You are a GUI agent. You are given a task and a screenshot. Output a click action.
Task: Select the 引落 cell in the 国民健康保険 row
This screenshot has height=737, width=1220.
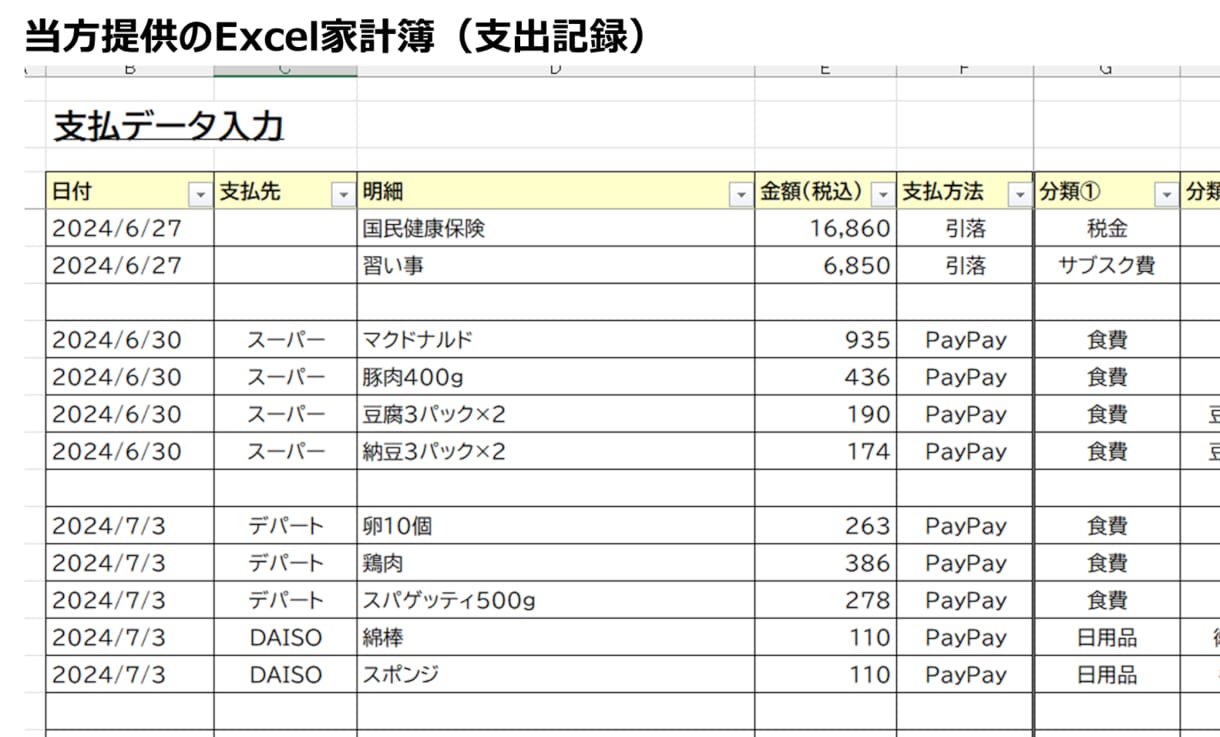point(965,229)
